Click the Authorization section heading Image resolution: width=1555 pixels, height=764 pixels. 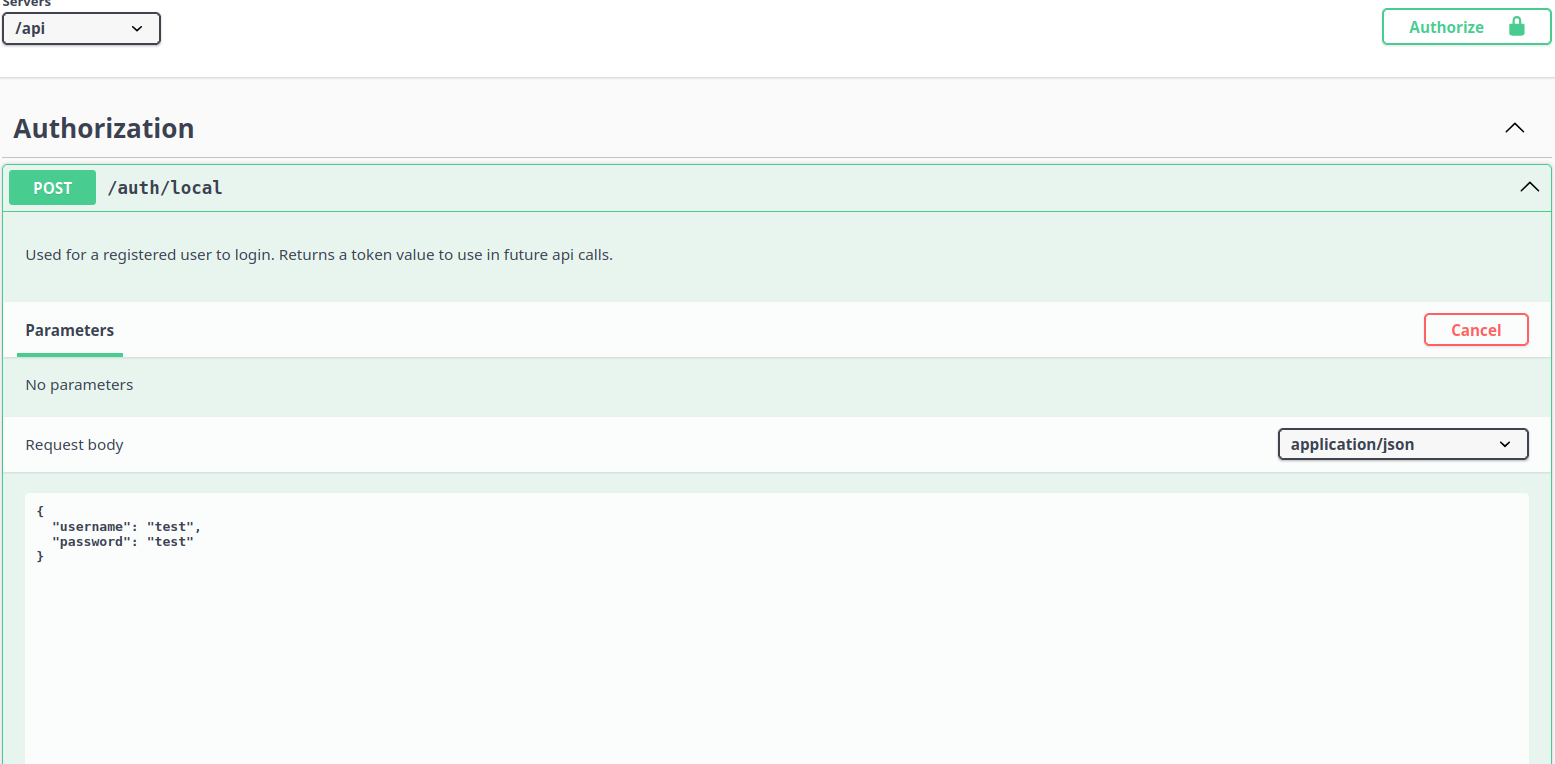click(x=104, y=129)
